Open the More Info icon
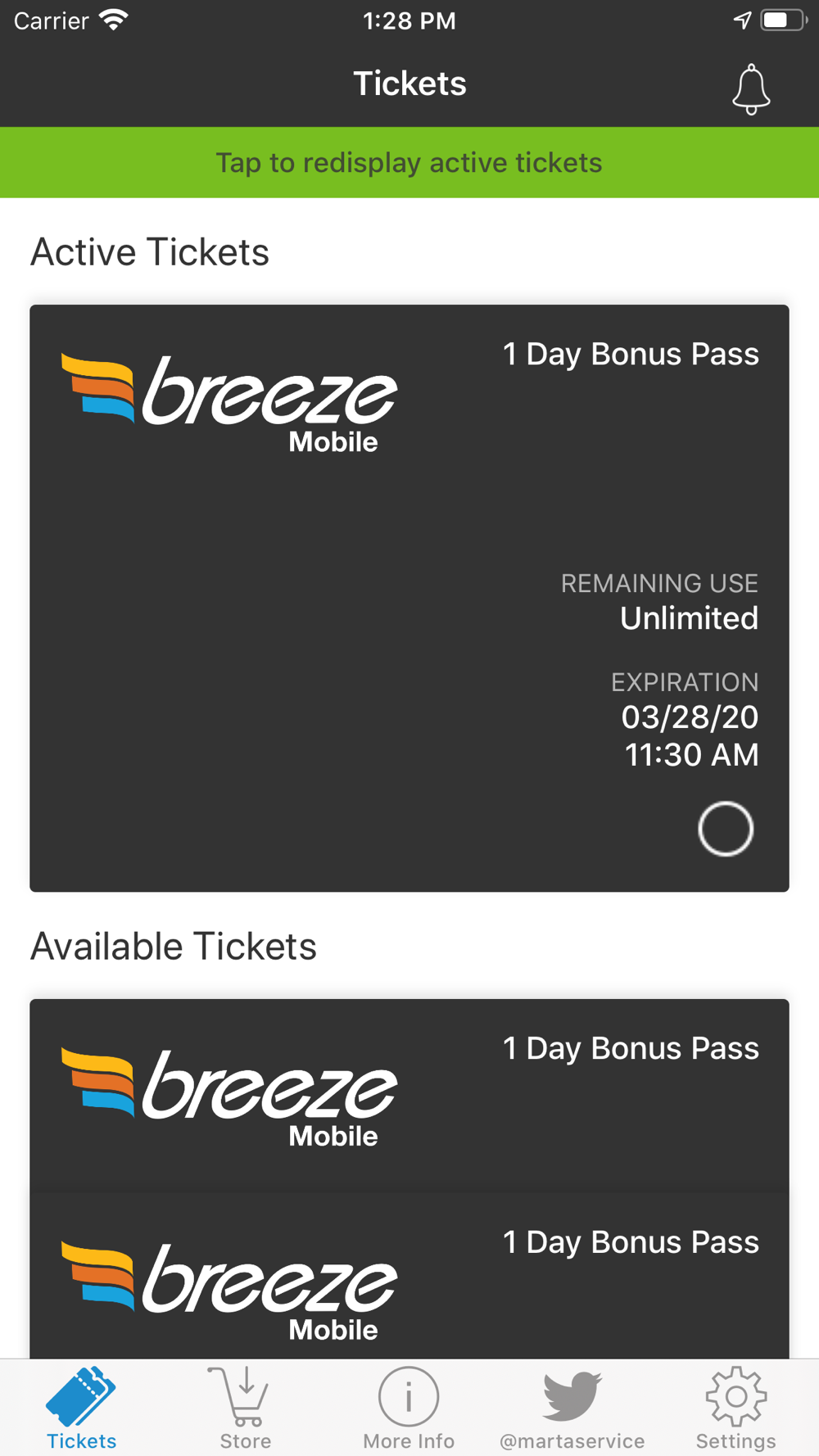Screen dimensions: 819x1456 point(409,1396)
